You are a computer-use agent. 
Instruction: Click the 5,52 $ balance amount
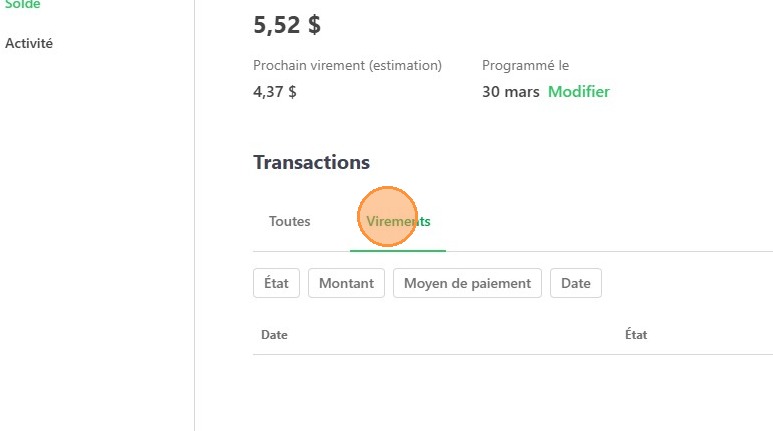[287, 25]
